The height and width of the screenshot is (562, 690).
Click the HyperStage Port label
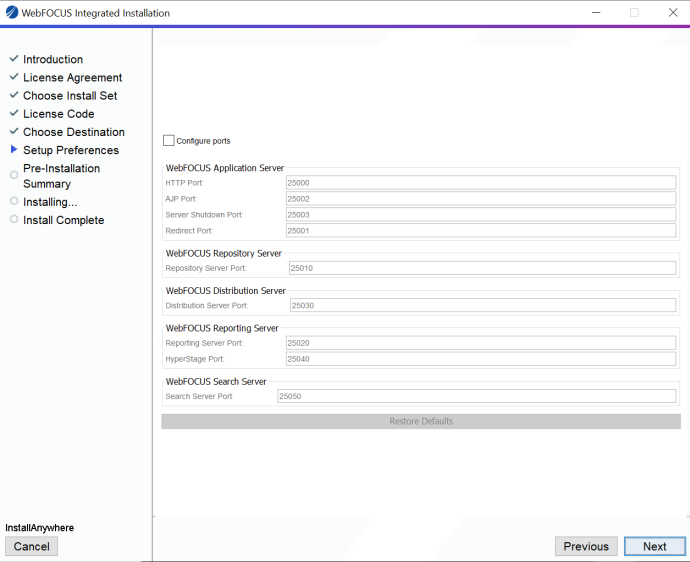tap(195, 359)
